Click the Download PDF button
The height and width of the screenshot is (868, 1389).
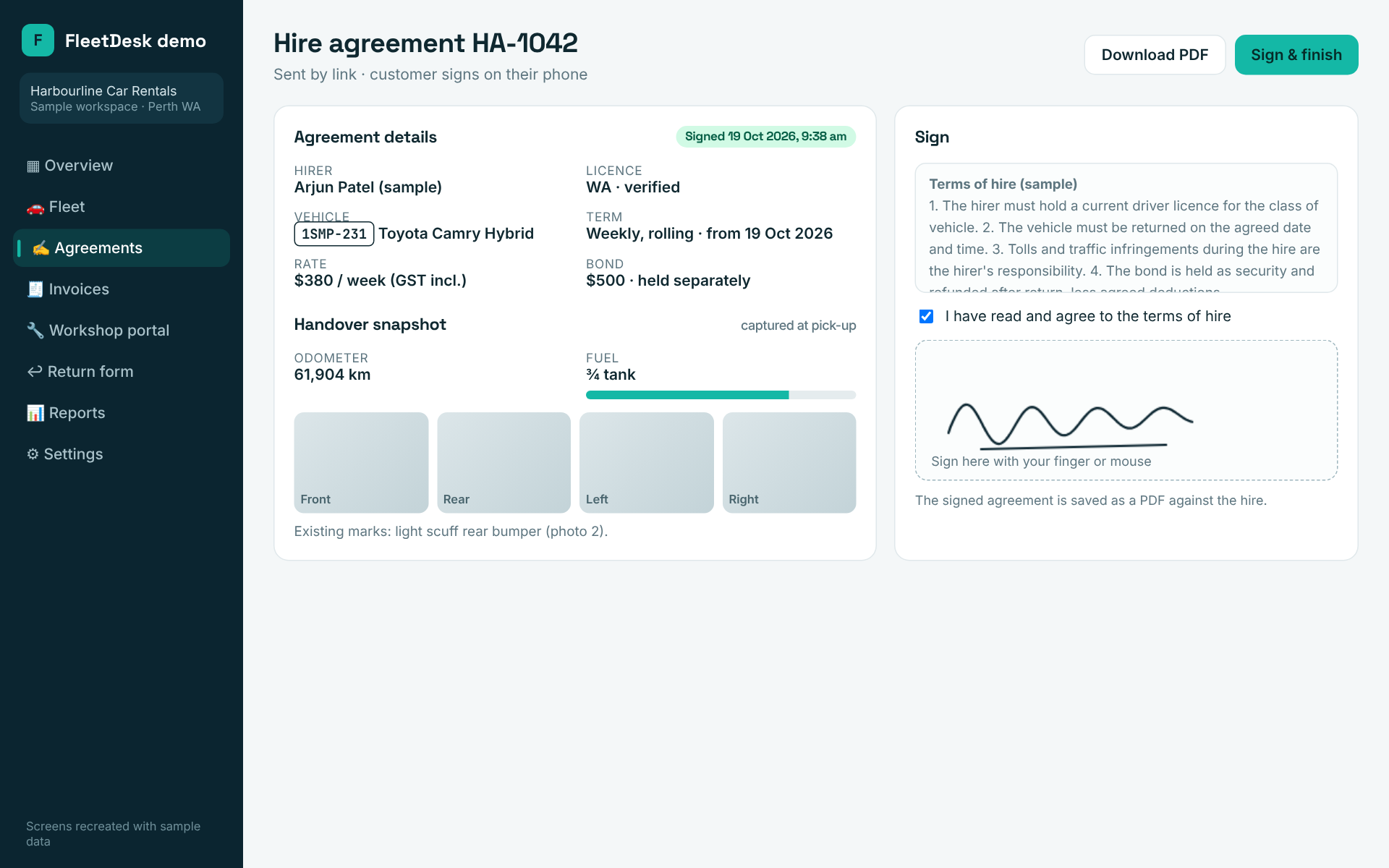pyautogui.click(x=1155, y=55)
